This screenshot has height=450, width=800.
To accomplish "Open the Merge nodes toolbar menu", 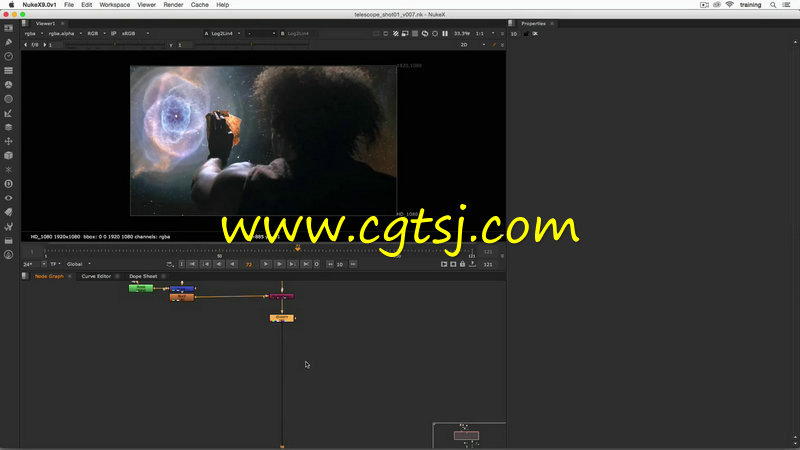I will point(9,127).
